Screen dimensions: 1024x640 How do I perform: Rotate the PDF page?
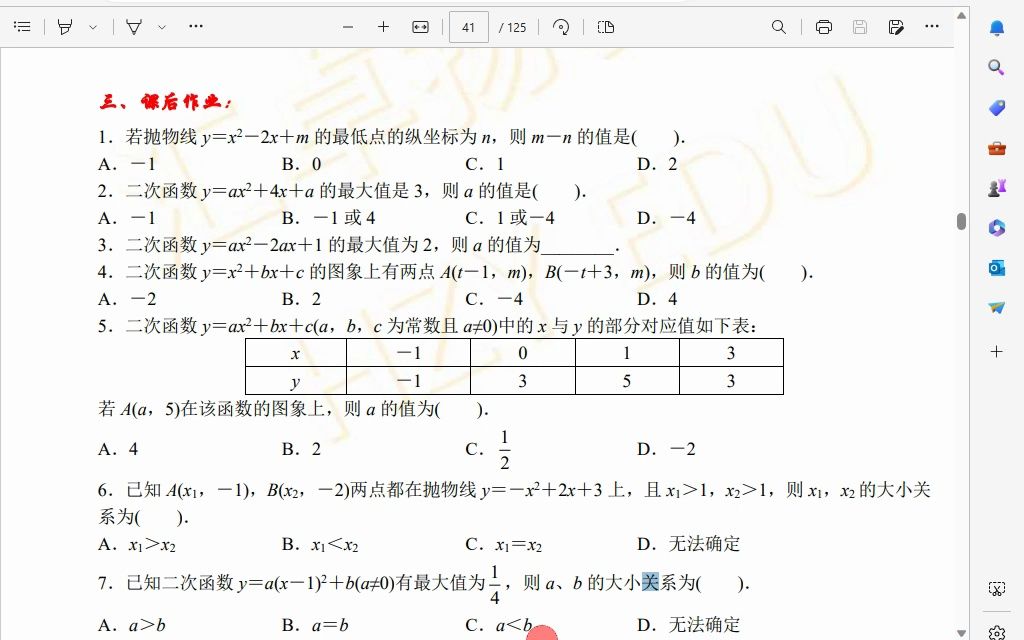tap(560, 27)
